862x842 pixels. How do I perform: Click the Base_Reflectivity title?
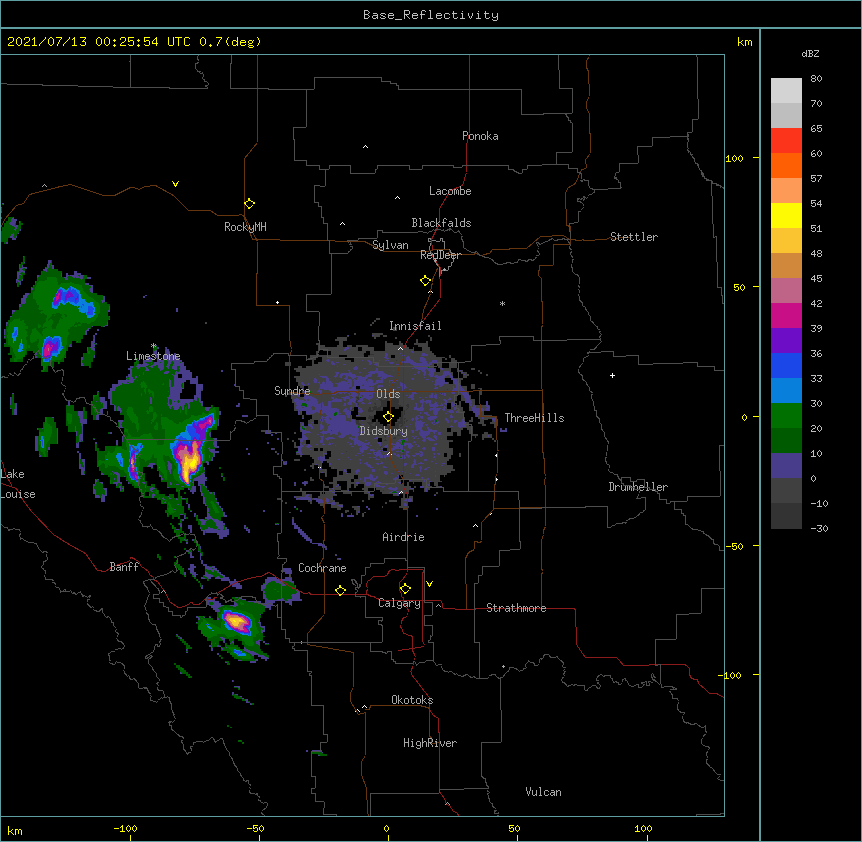(x=431, y=15)
